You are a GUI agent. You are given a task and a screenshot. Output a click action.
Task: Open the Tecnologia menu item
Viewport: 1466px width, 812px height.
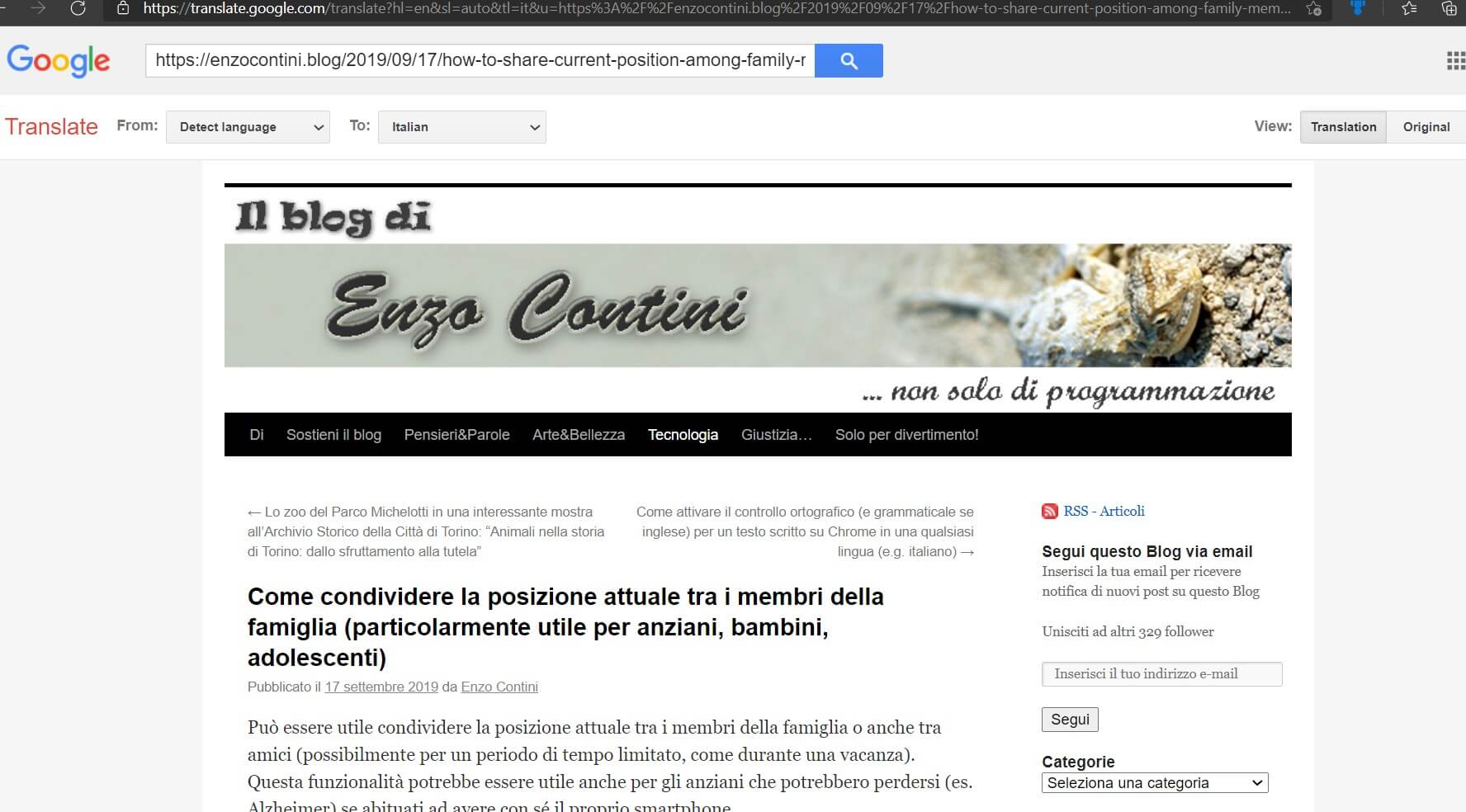pos(683,435)
